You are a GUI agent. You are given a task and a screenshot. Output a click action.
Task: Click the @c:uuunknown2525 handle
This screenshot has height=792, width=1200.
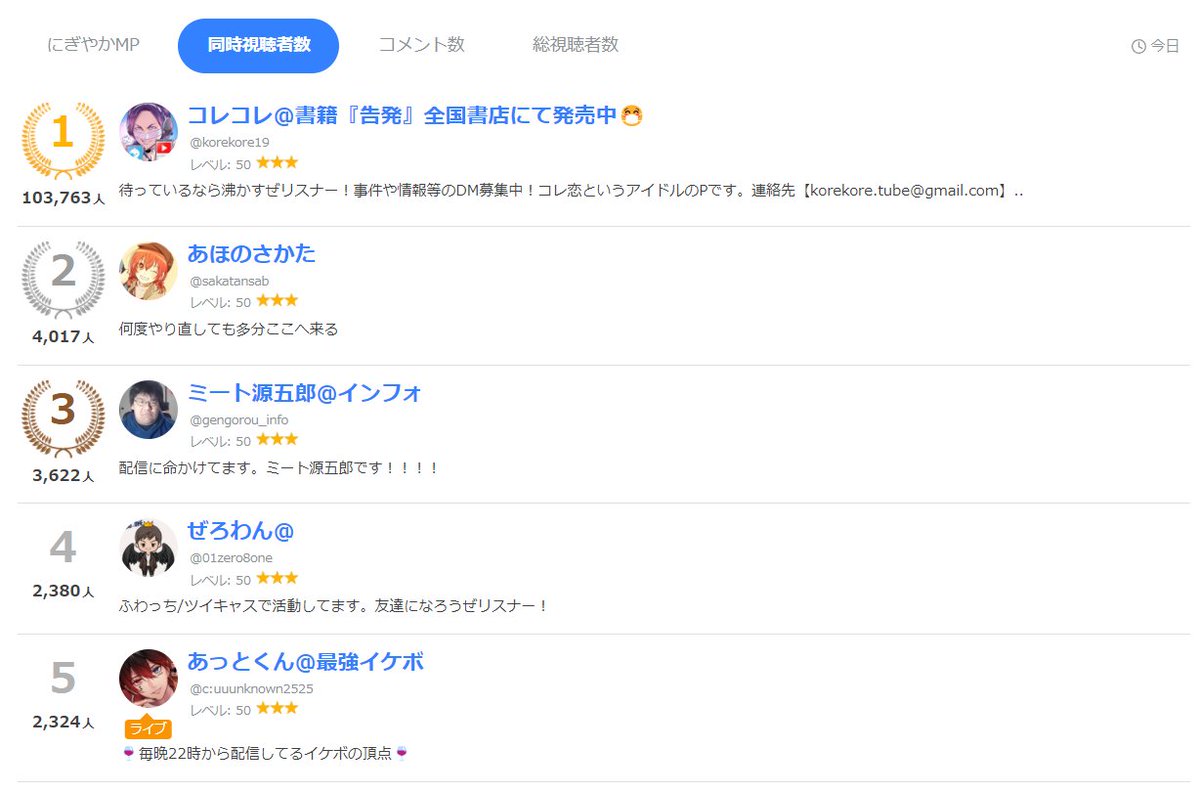(x=251, y=689)
